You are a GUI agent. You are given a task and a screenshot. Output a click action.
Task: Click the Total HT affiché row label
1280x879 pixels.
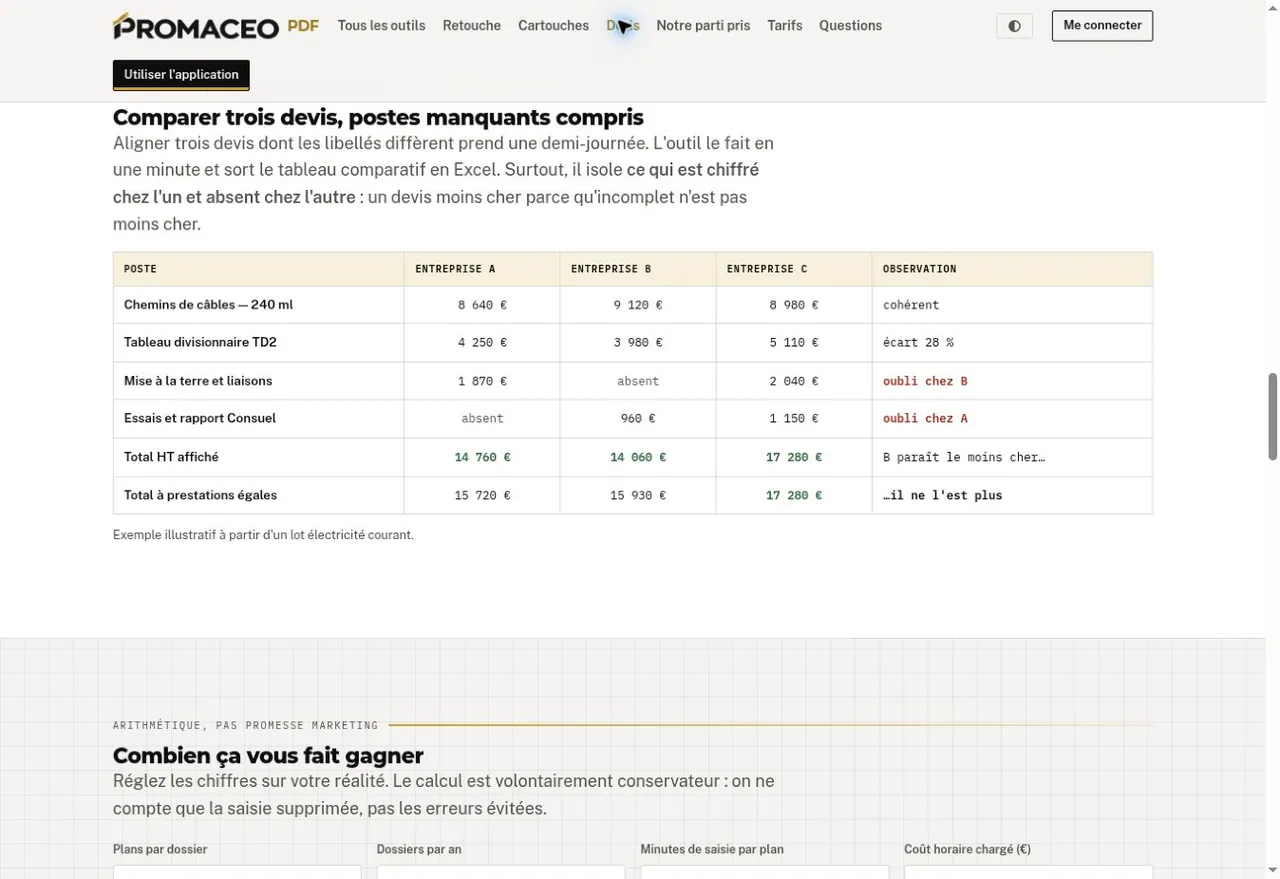point(171,457)
